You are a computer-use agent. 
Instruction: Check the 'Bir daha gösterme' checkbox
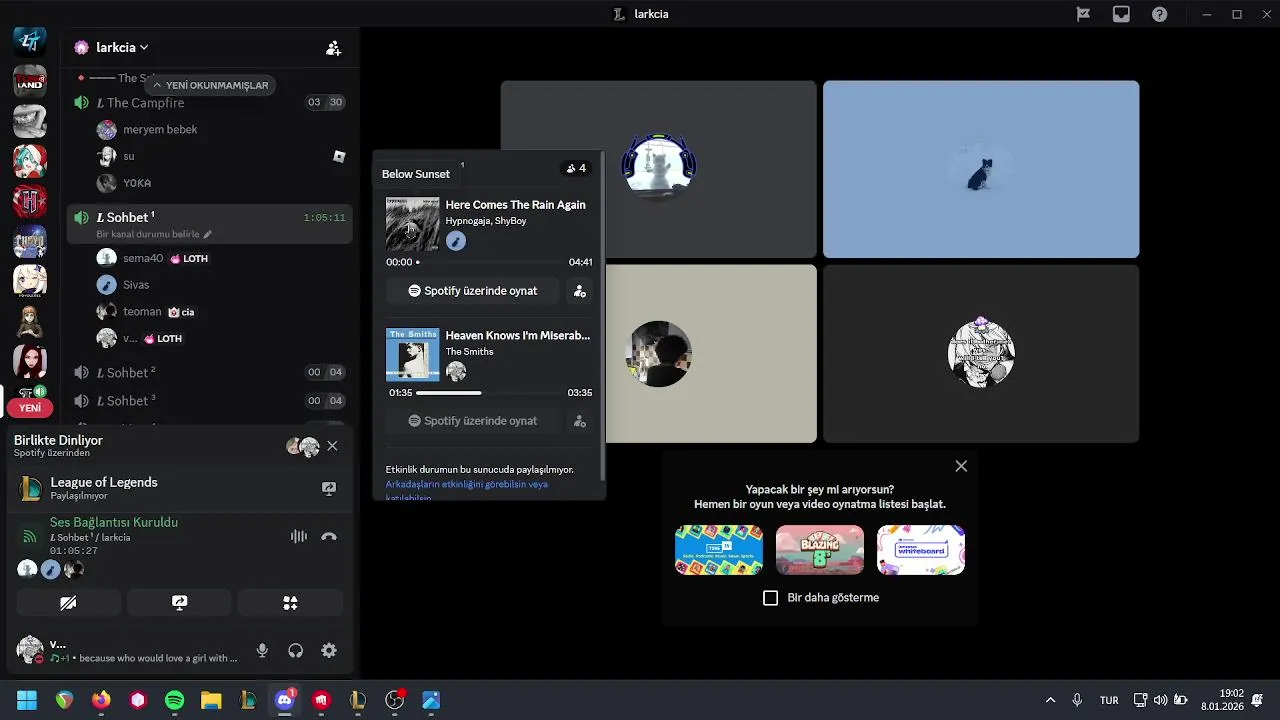(770, 598)
